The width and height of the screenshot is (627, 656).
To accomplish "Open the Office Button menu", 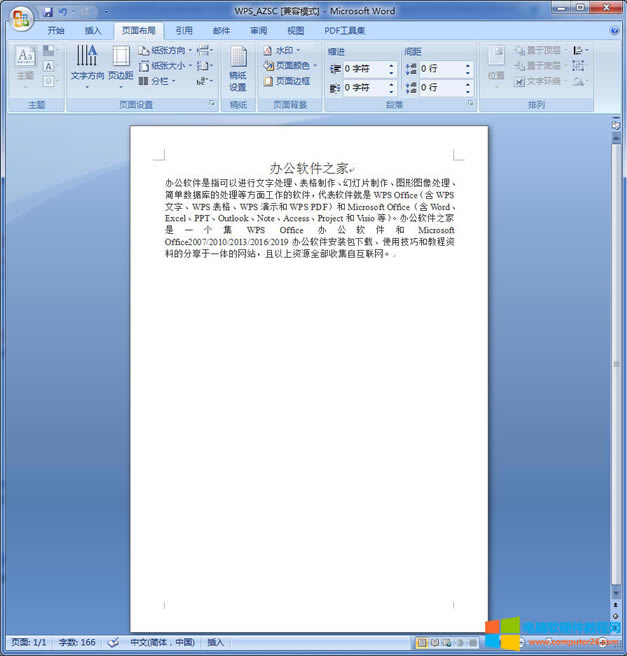I will (21, 18).
